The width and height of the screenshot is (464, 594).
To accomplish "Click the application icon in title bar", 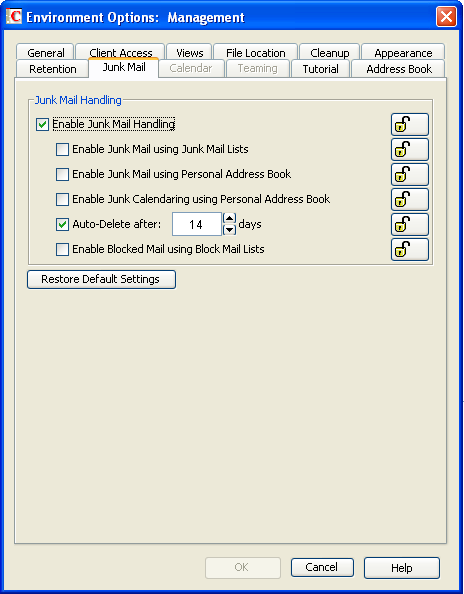I will point(14,17).
